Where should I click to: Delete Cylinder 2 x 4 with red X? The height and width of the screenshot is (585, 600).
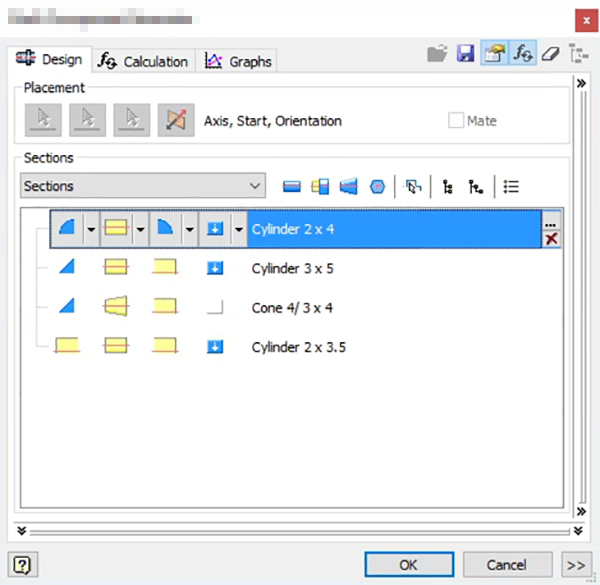pos(551,239)
